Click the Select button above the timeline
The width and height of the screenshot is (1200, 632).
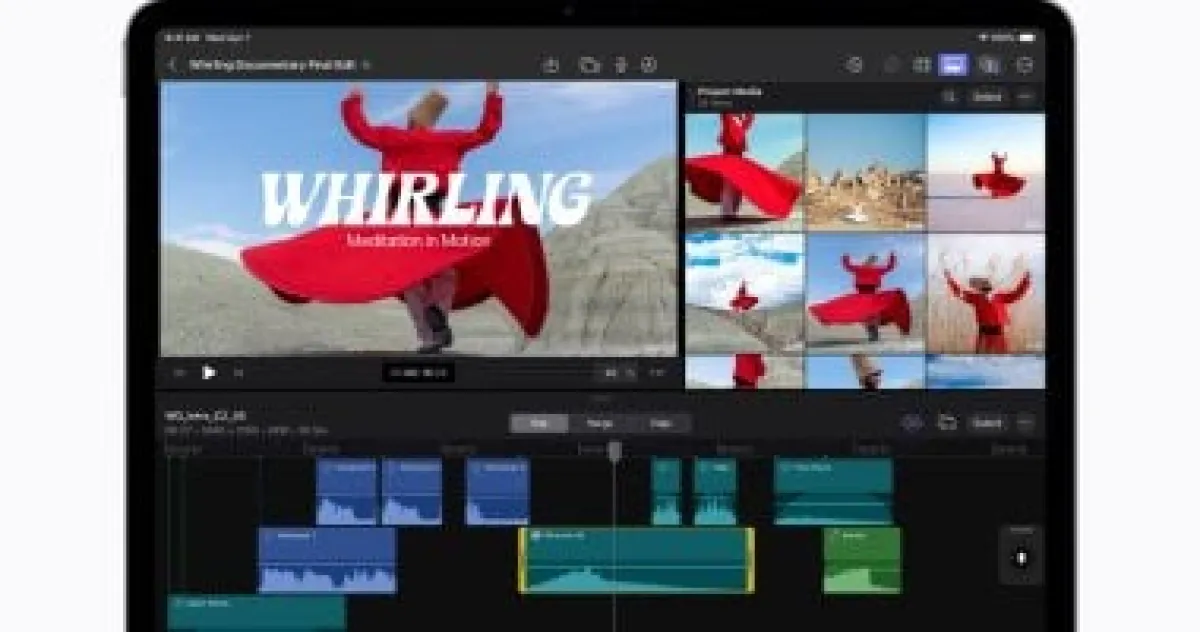pyautogui.click(x=986, y=423)
